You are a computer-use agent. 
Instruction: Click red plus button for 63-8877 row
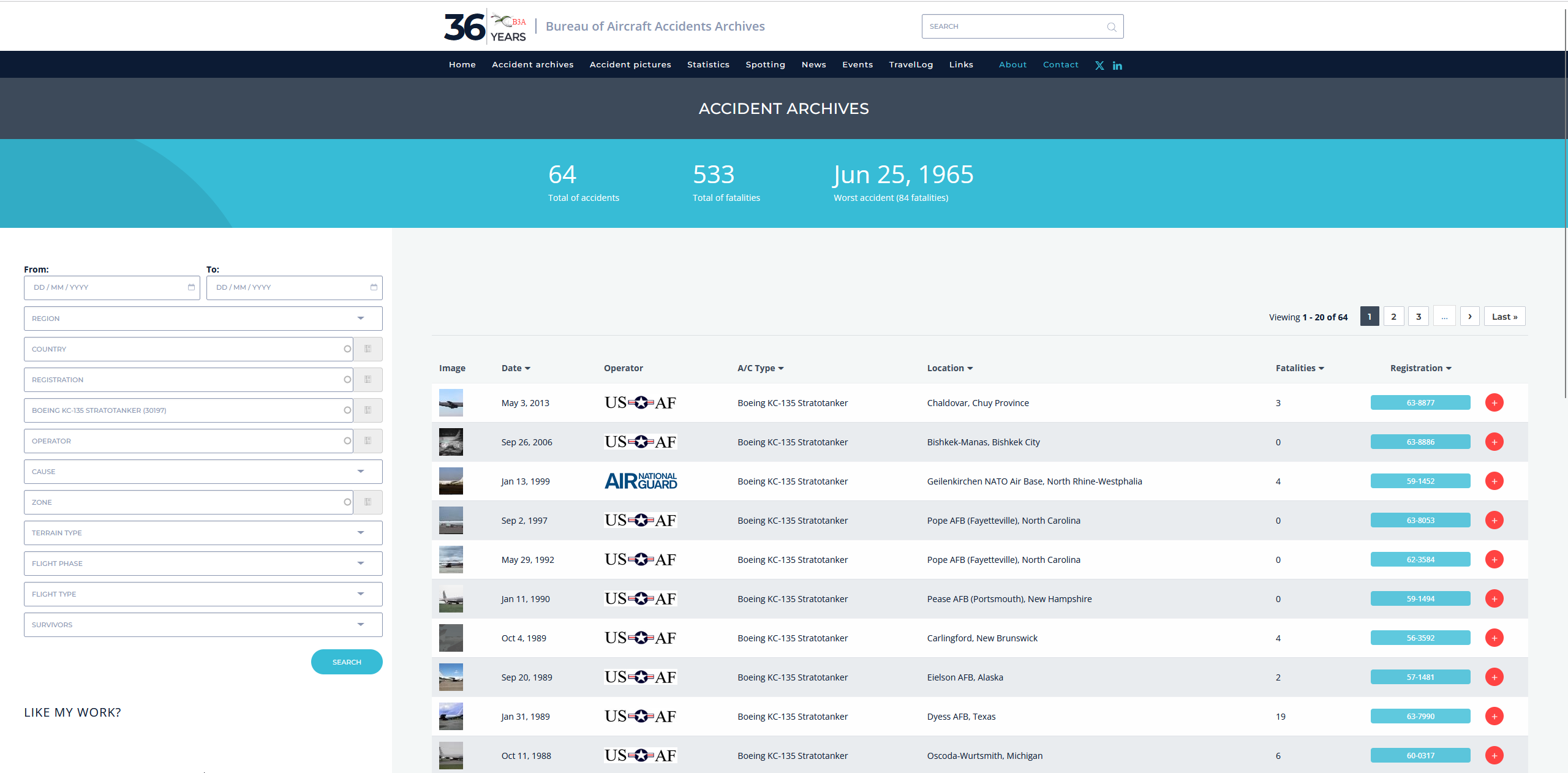pos(1494,402)
